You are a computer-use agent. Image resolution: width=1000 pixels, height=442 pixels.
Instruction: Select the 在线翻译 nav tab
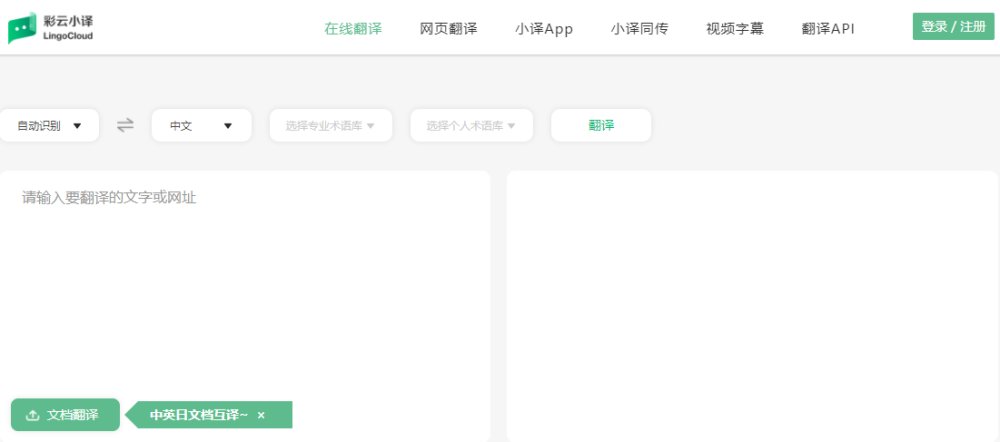point(353,29)
